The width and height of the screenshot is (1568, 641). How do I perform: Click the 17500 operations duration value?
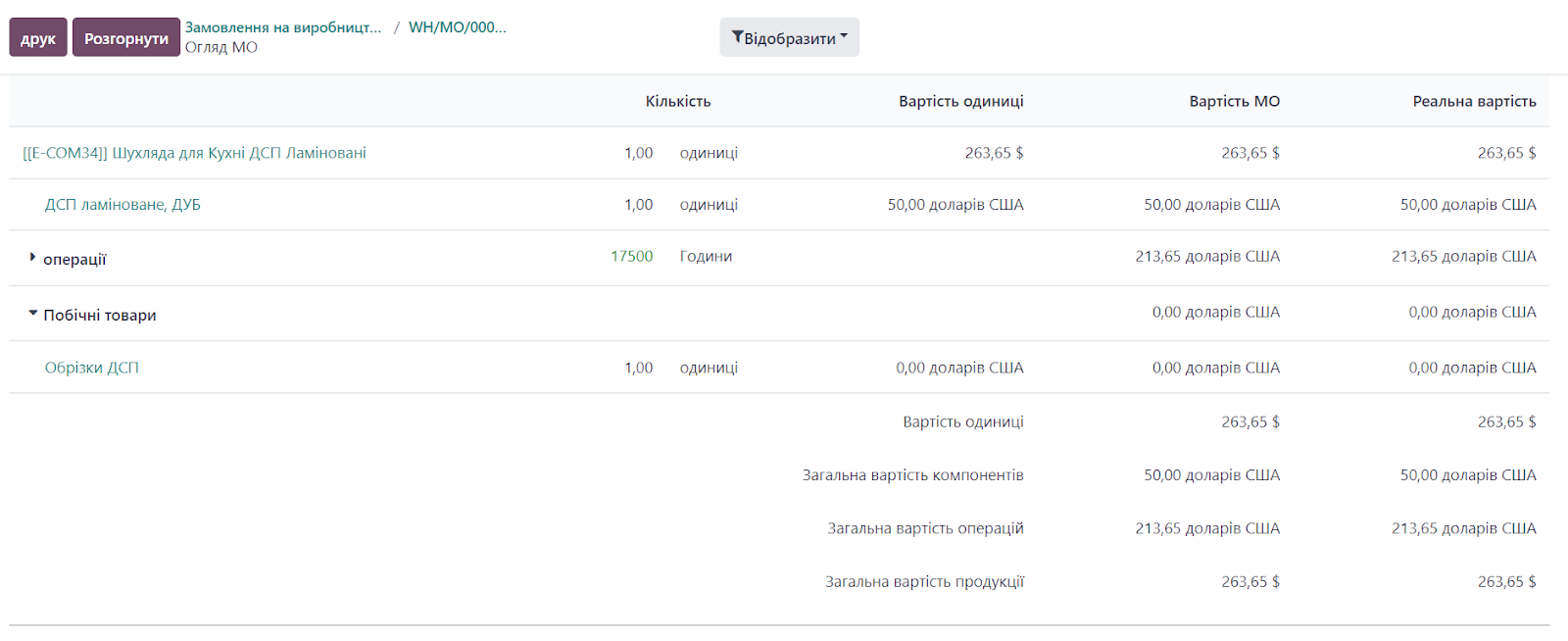pyautogui.click(x=631, y=256)
